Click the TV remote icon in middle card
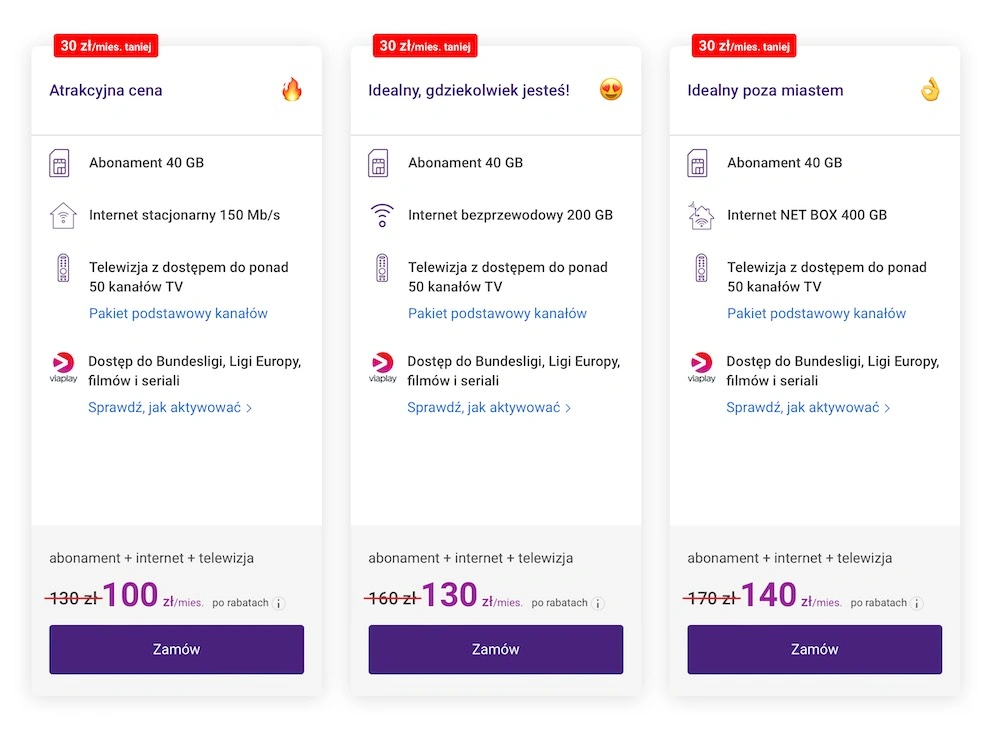The height and width of the screenshot is (733, 1000). [382, 268]
